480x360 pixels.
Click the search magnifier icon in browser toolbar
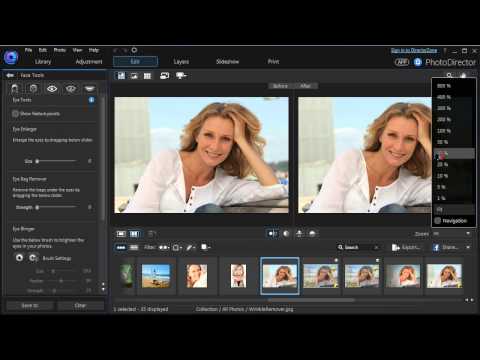(x=340, y=247)
